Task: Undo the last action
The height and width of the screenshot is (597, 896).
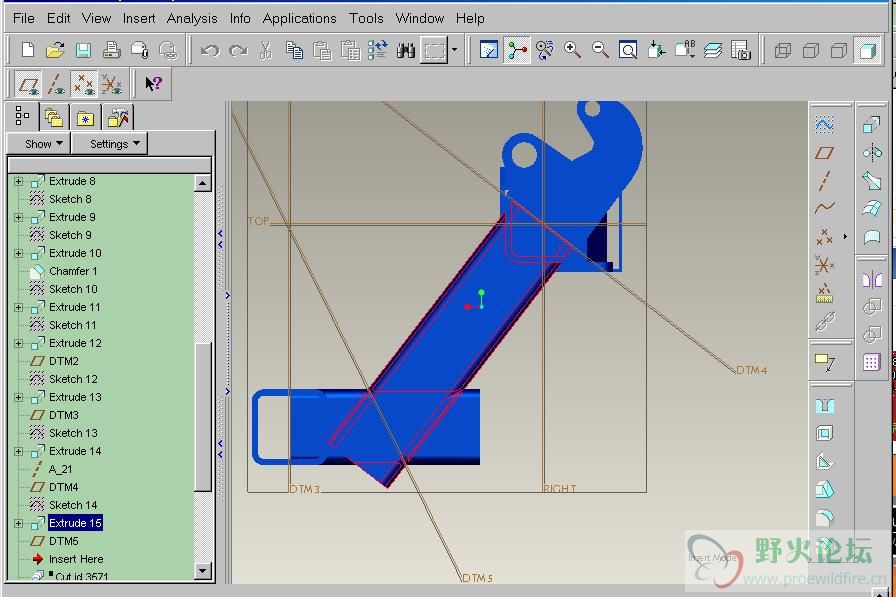Action: (x=210, y=51)
